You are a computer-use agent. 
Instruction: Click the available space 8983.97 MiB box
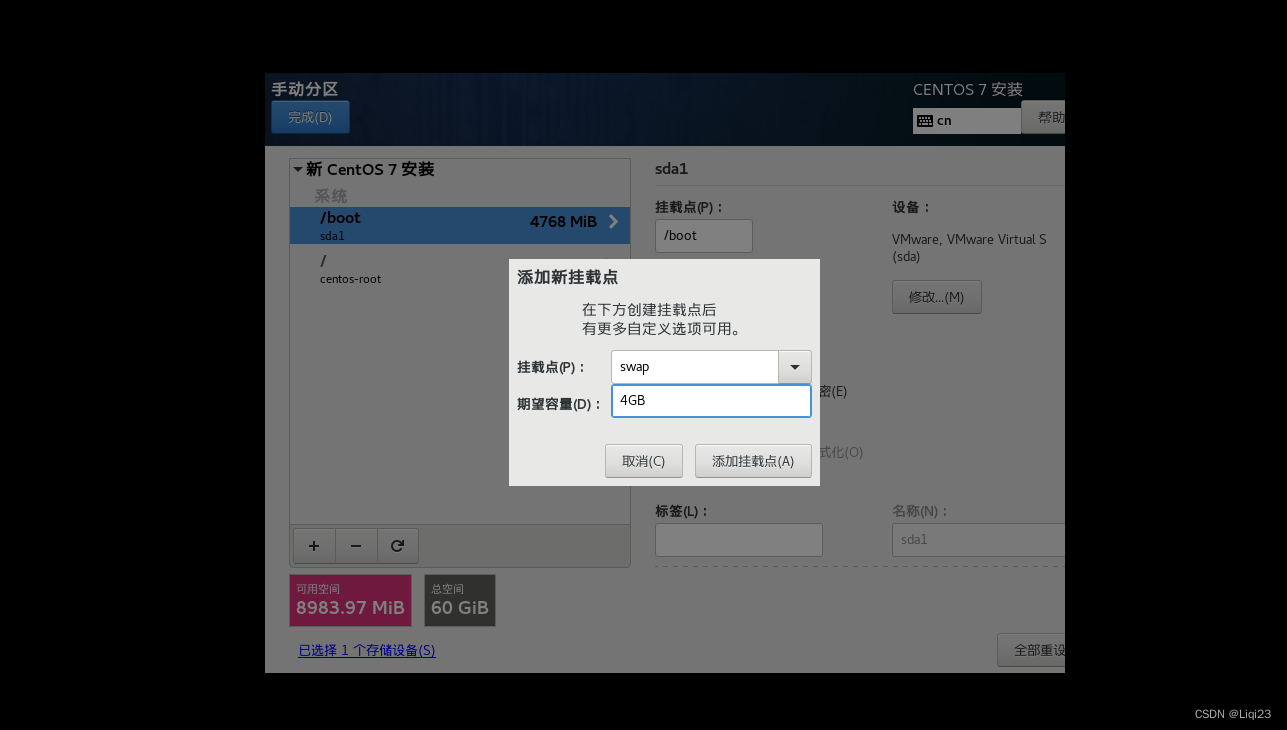pos(350,600)
